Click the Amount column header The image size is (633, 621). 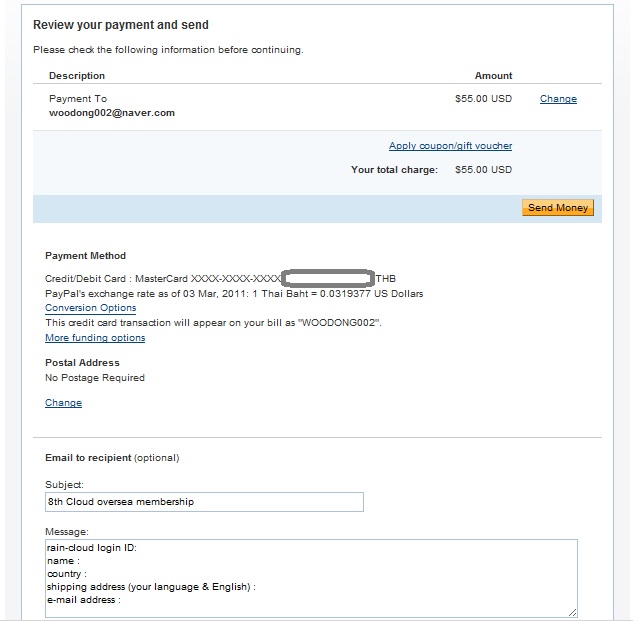click(493, 76)
